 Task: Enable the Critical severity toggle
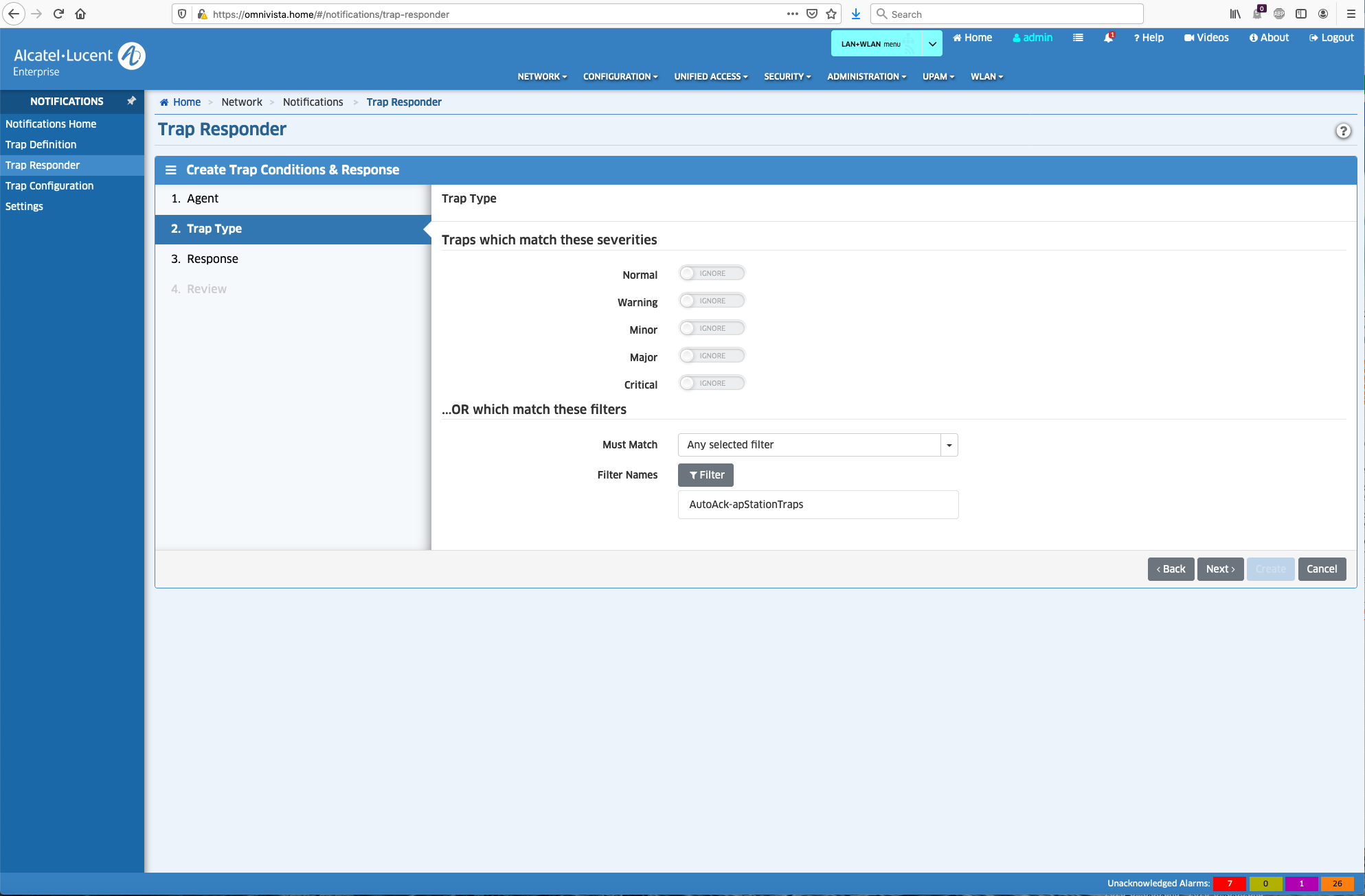click(711, 383)
